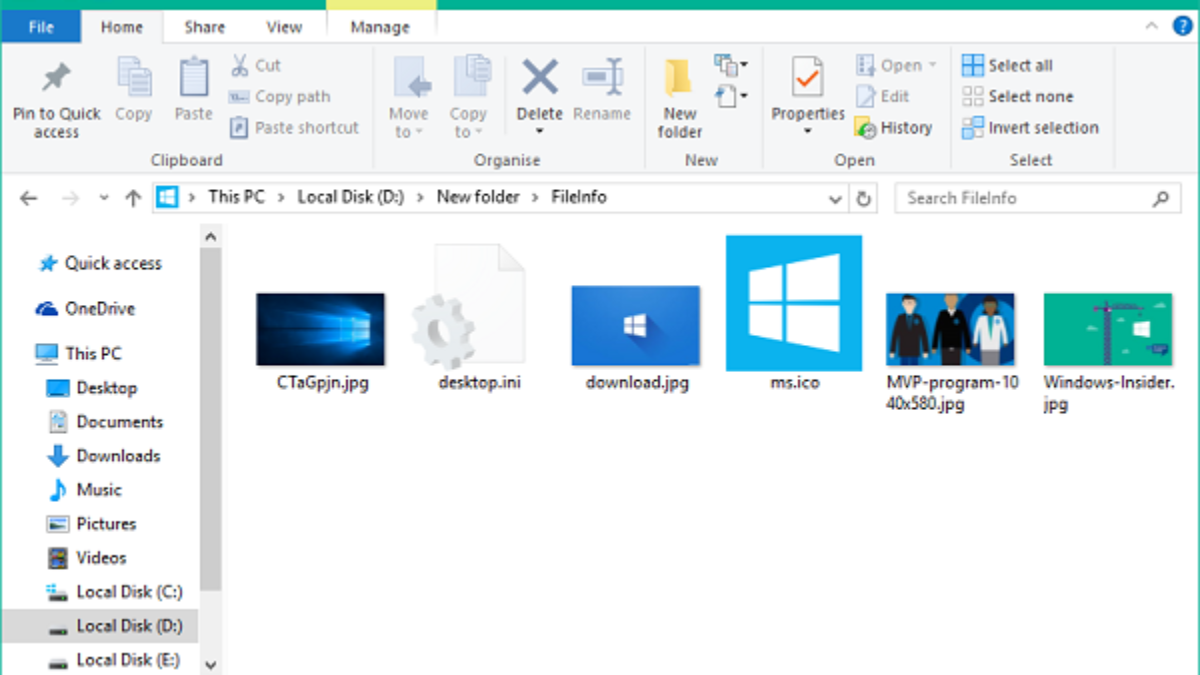Expand the Properties dropdown arrow
The height and width of the screenshot is (675, 1200).
808,131
